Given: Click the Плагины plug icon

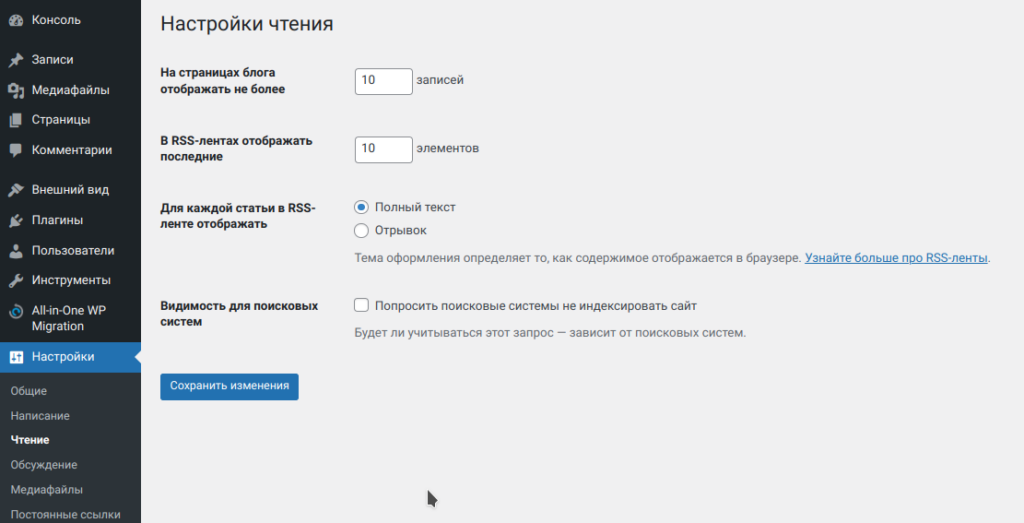Looking at the screenshot, I should pos(16,220).
